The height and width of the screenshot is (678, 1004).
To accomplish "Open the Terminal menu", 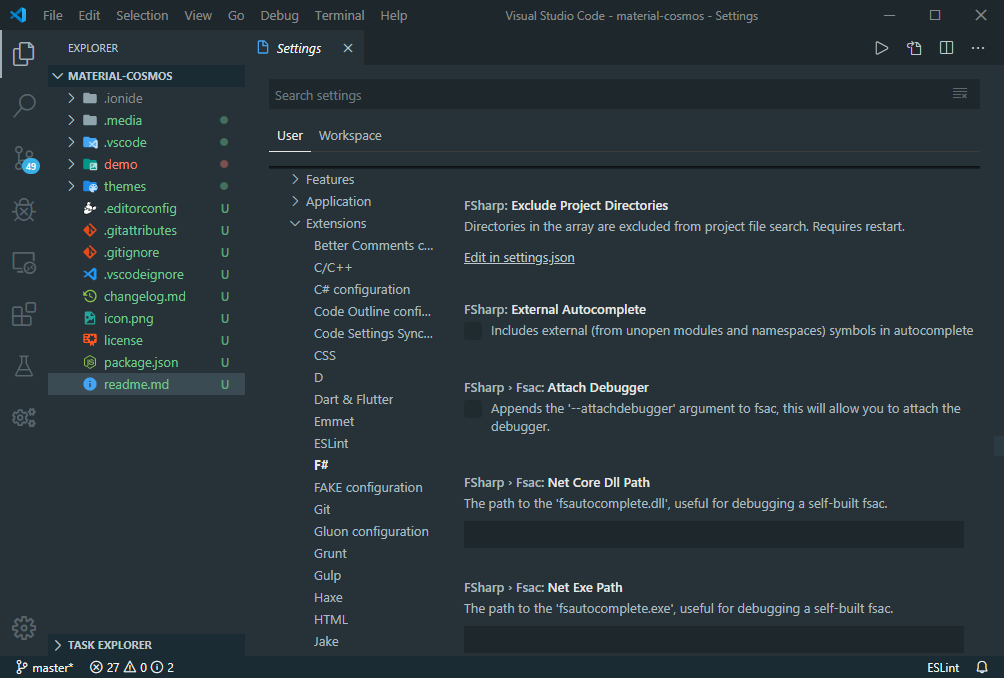I will pos(339,15).
